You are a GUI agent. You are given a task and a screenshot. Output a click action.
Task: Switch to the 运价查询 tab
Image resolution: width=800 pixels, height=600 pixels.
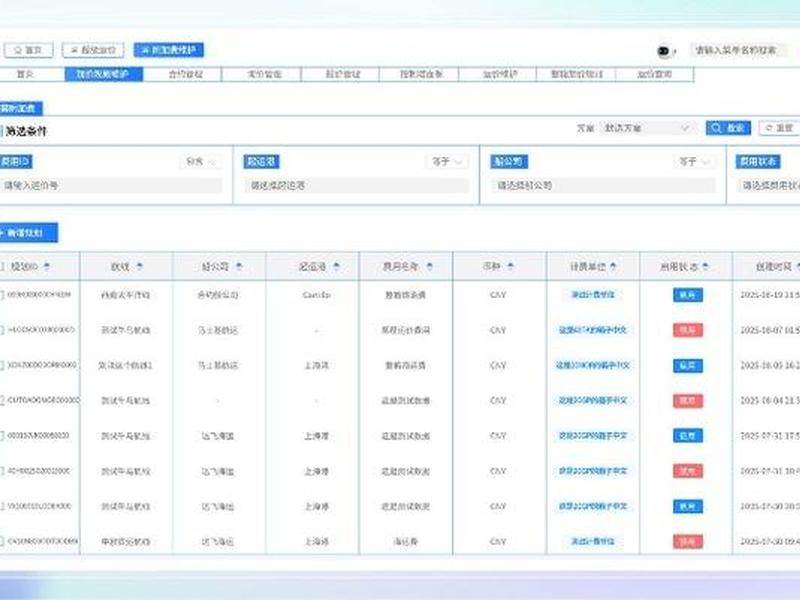(655, 74)
